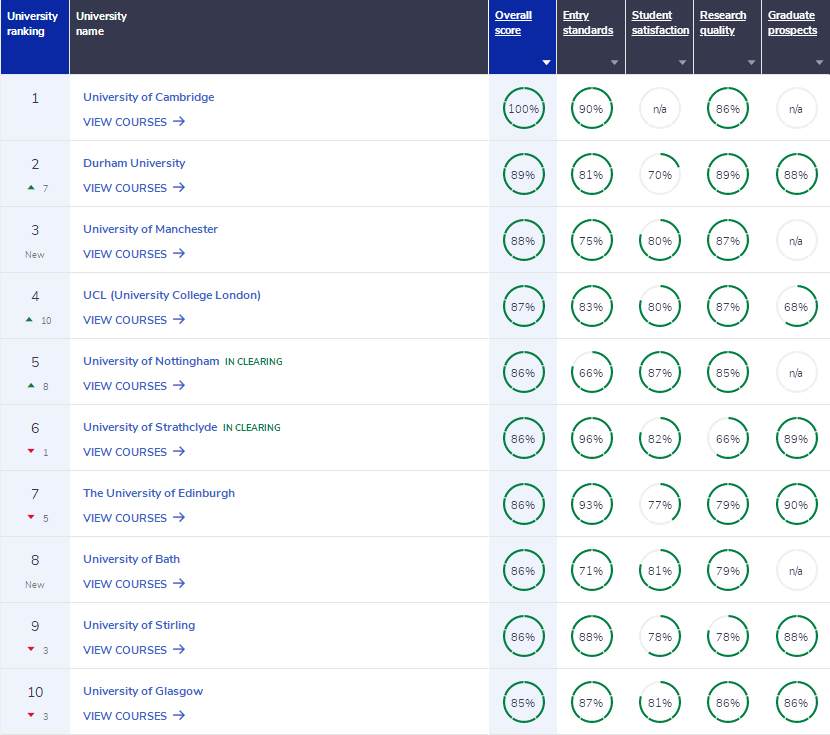Open University of Manchester link
830x735 pixels.
pyautogui.click(x=150, y=229)
